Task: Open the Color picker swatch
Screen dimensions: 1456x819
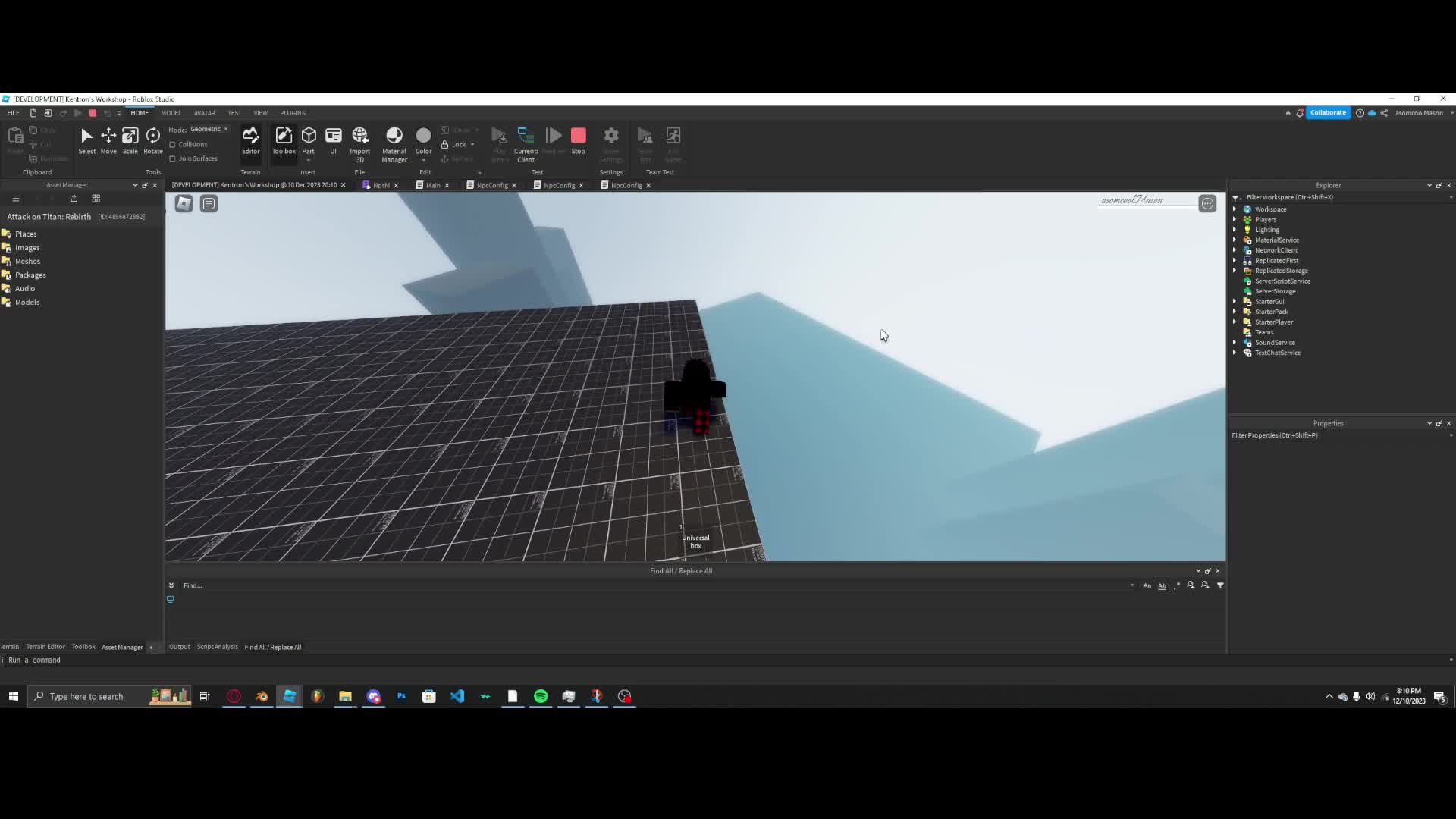Action: click(x=423, y=136)
